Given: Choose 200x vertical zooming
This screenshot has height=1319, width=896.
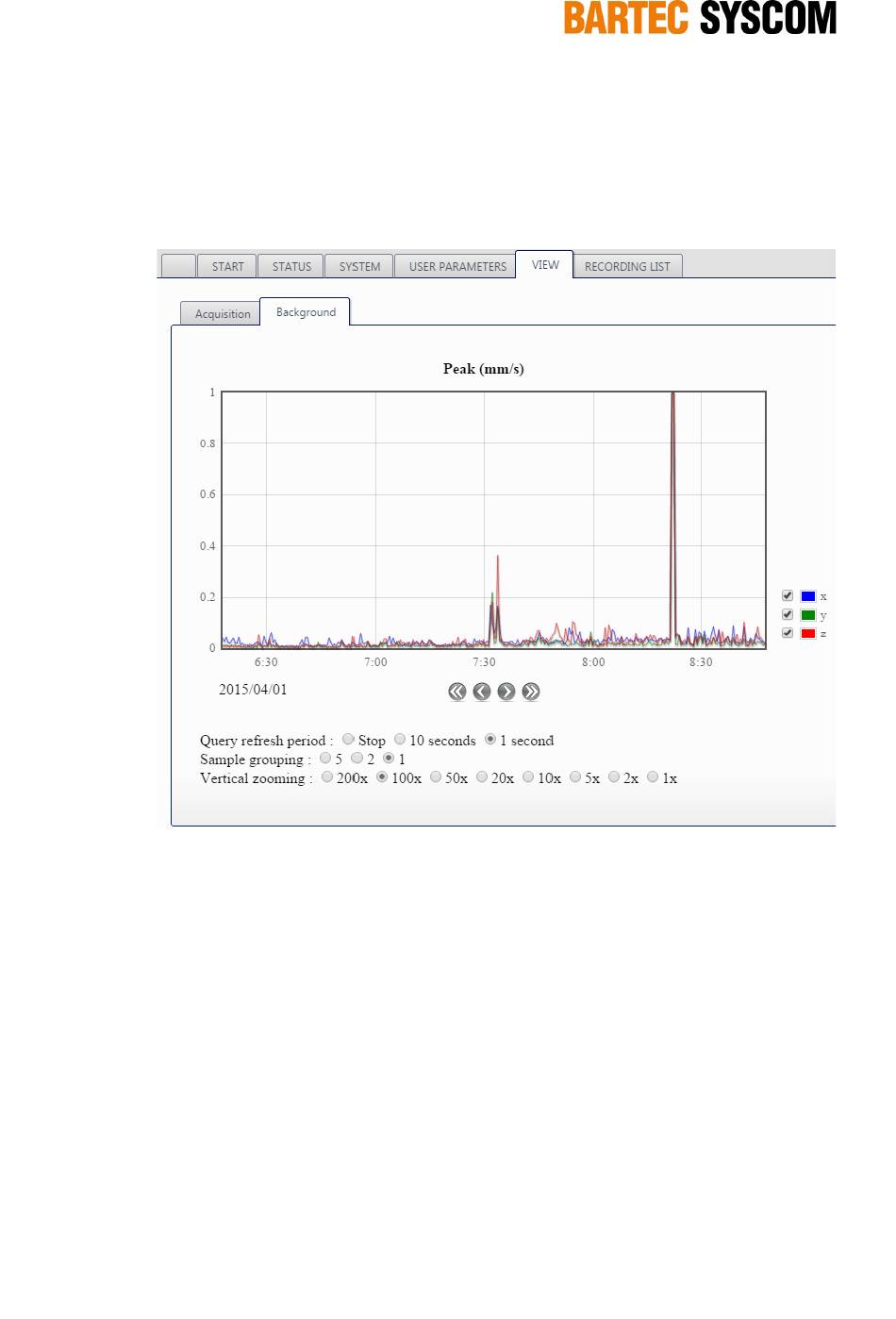Looking at the screenshot, I should pos(327,776).
